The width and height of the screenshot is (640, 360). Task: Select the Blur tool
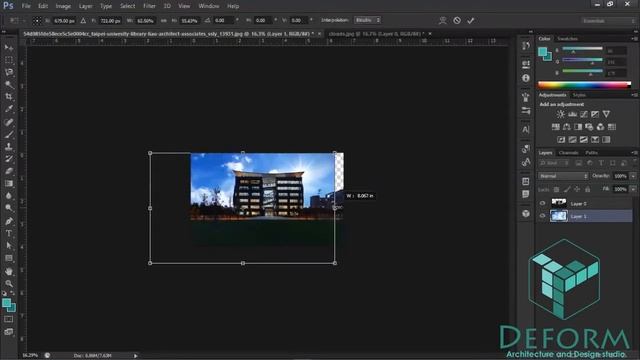pos(9,196)
